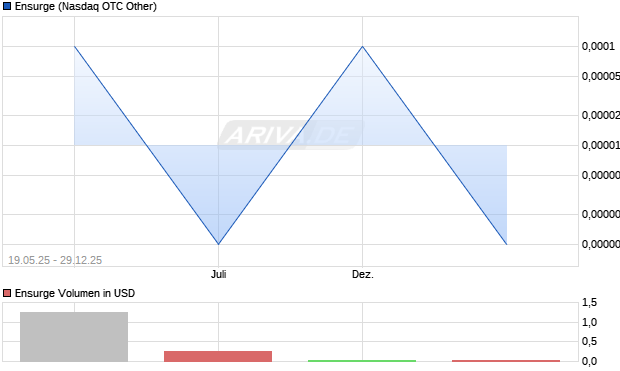Click the '1,5' volume axis value
620x371 pixels.
tap(589, 303)
